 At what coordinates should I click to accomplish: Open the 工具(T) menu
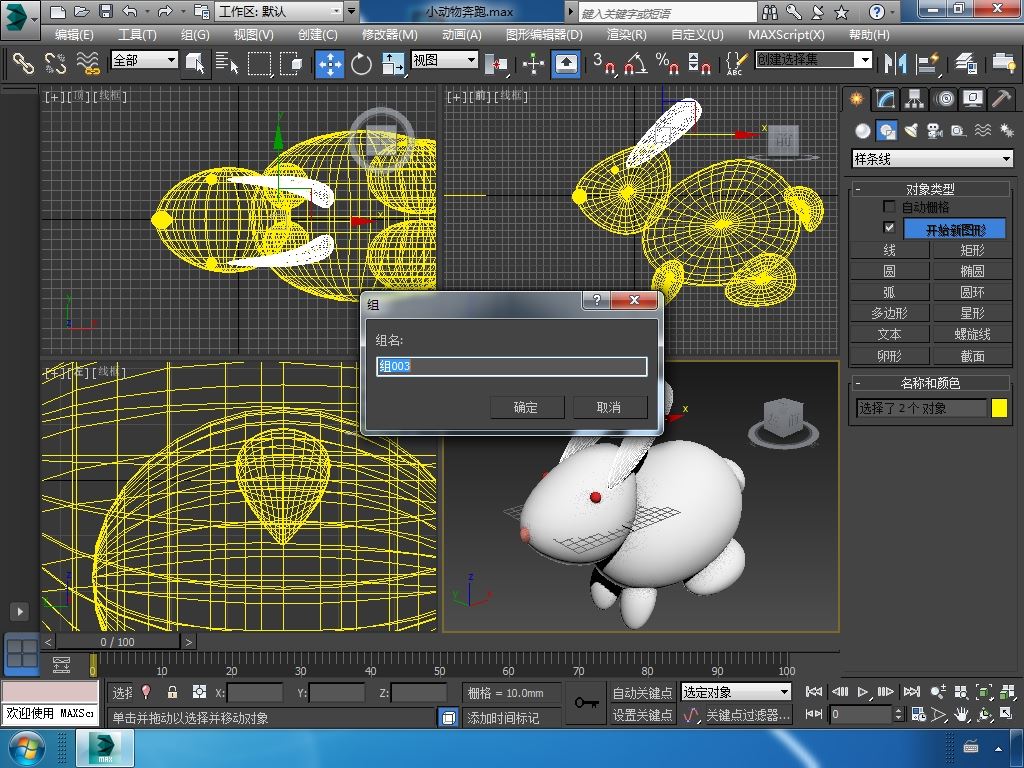pyautogui.click(x=137, y=35)
